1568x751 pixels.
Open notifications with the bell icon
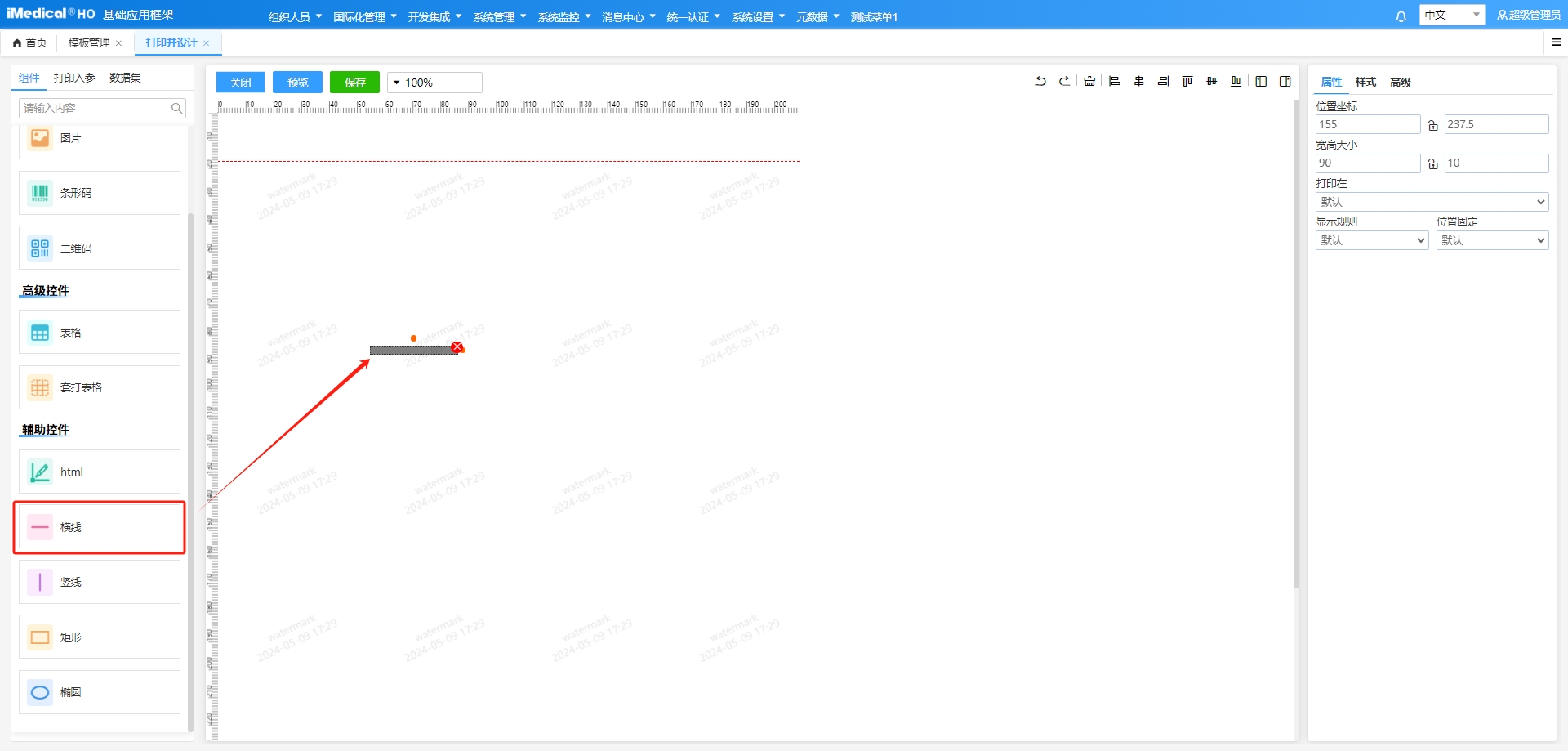pos(1401,16)
